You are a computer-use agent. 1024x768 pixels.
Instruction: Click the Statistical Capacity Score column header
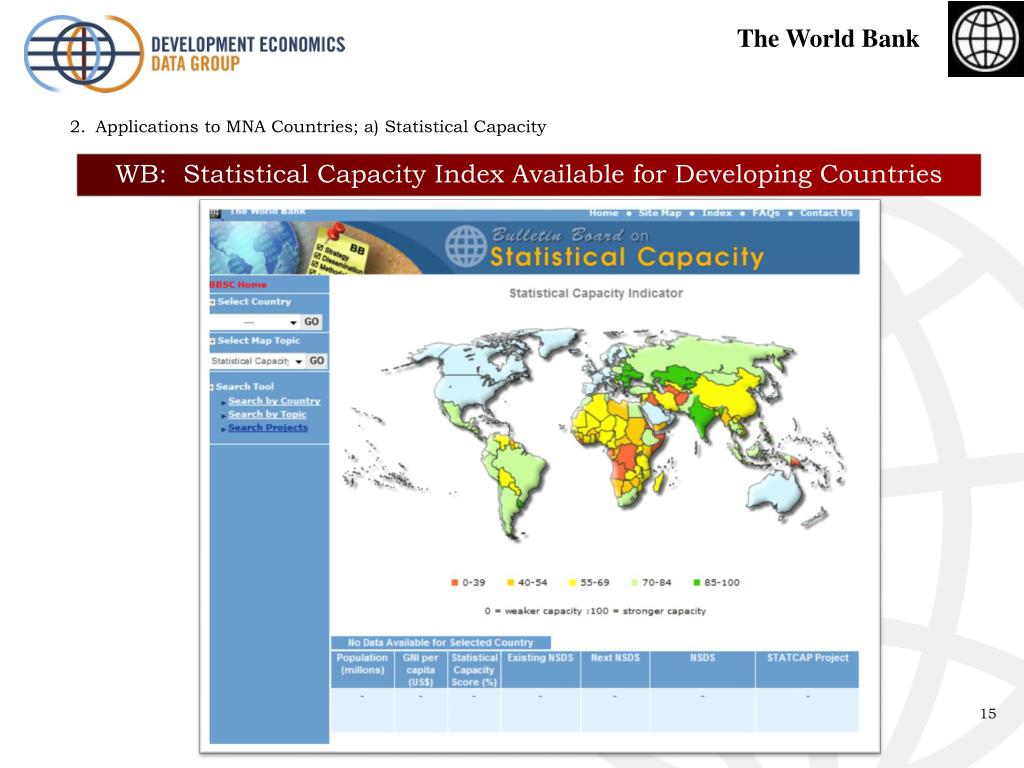click(x=474, y=669)
